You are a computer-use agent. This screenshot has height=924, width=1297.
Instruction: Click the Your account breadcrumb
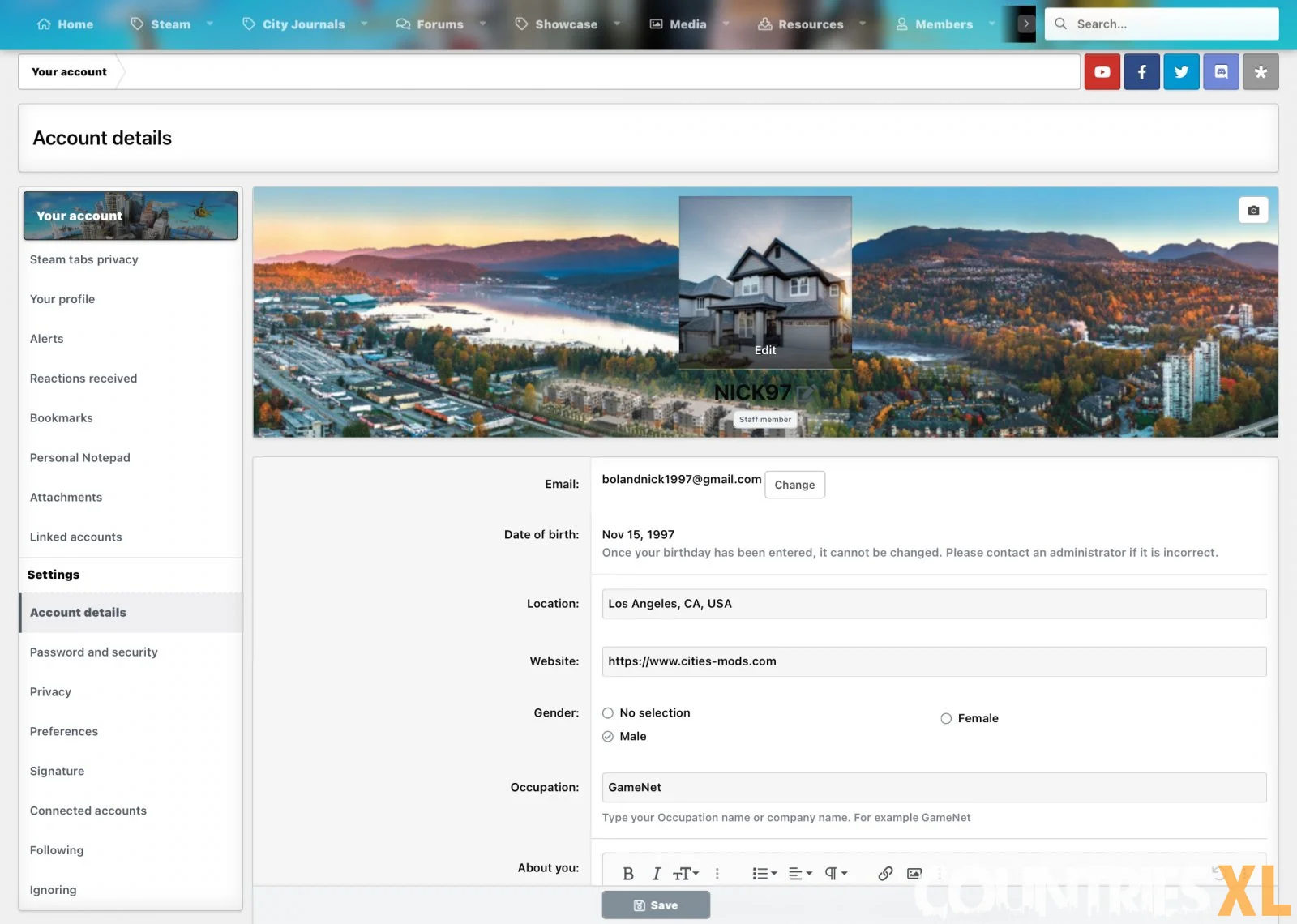coord(69,72)
